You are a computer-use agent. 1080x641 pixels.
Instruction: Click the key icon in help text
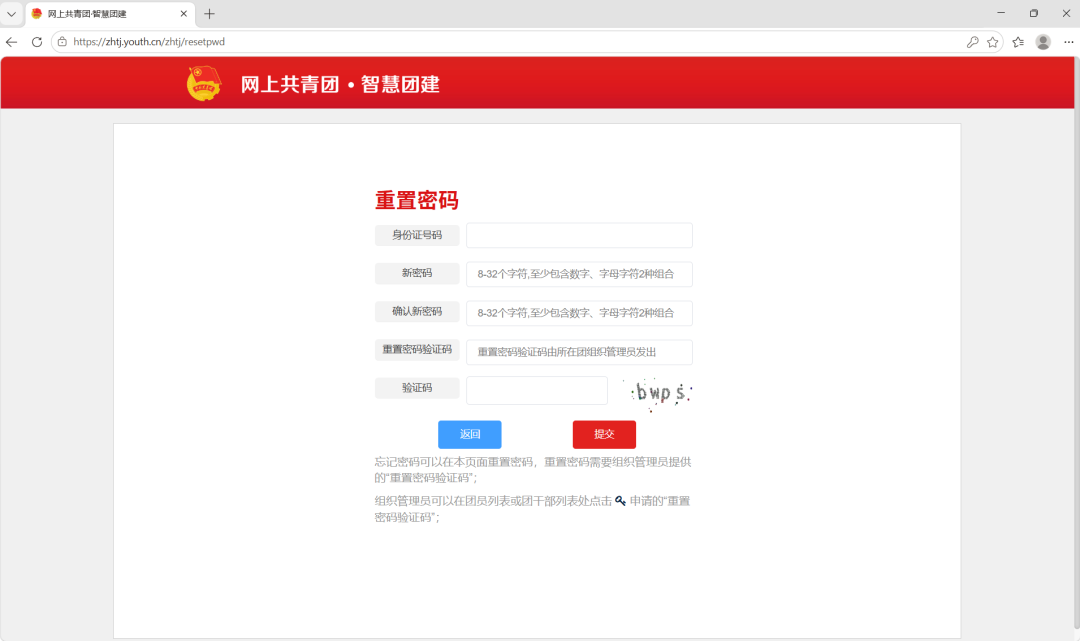(x=621, y=501)
